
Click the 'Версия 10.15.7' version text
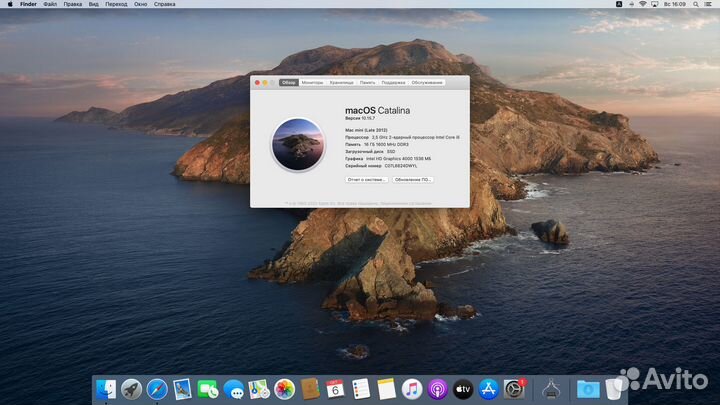(360, 118)
